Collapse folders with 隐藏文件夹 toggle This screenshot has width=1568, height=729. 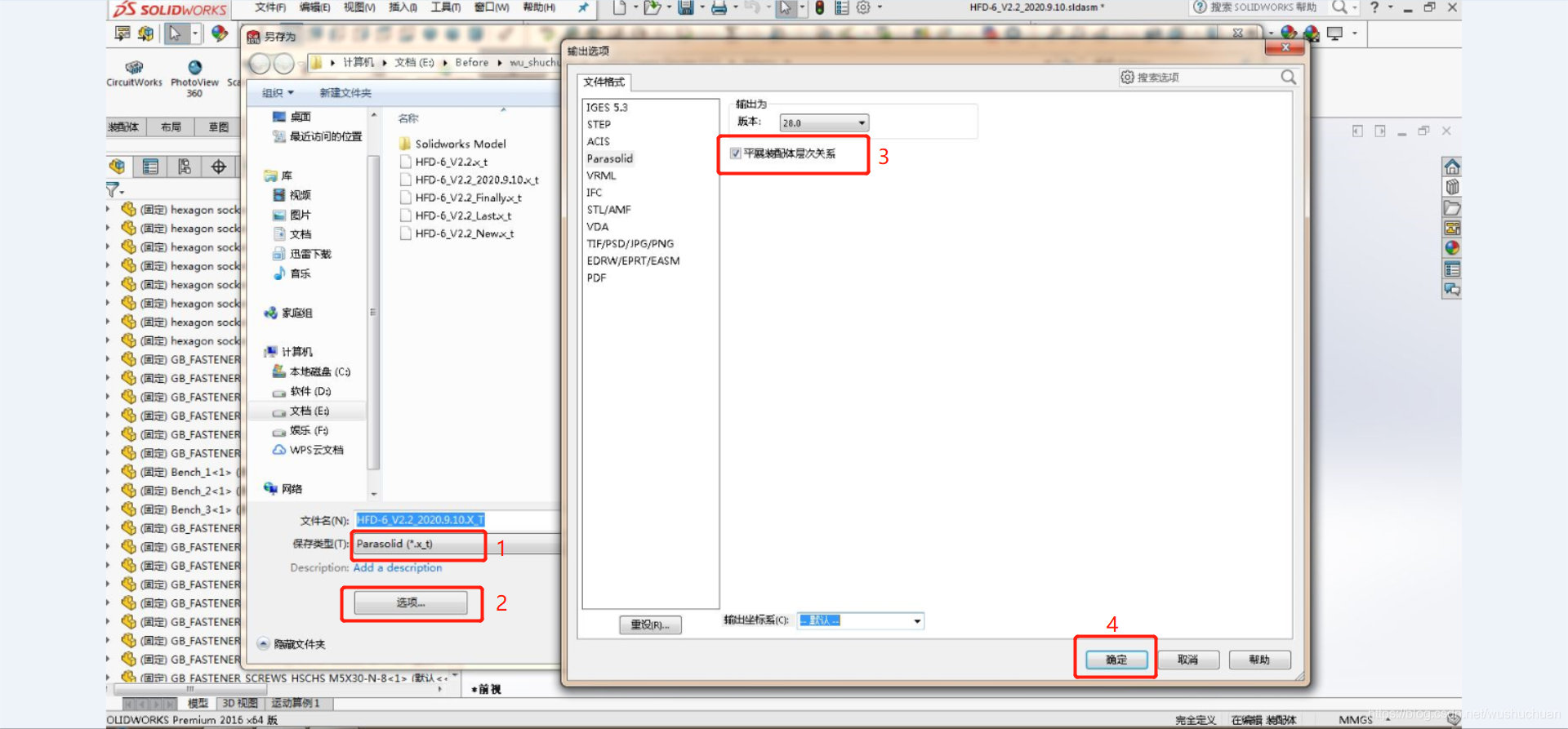[x=292, y=644]
